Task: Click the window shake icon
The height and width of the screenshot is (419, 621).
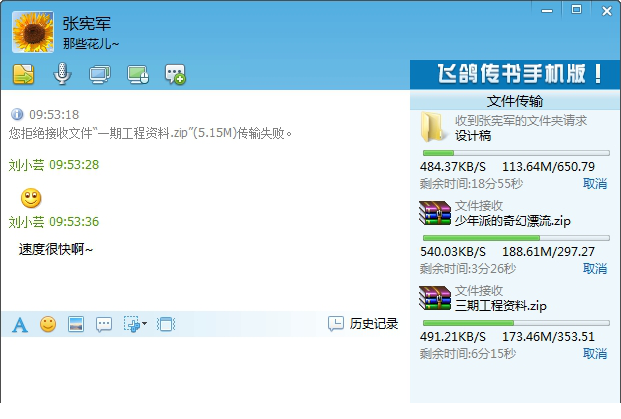Action: click(x=166, y=324)
